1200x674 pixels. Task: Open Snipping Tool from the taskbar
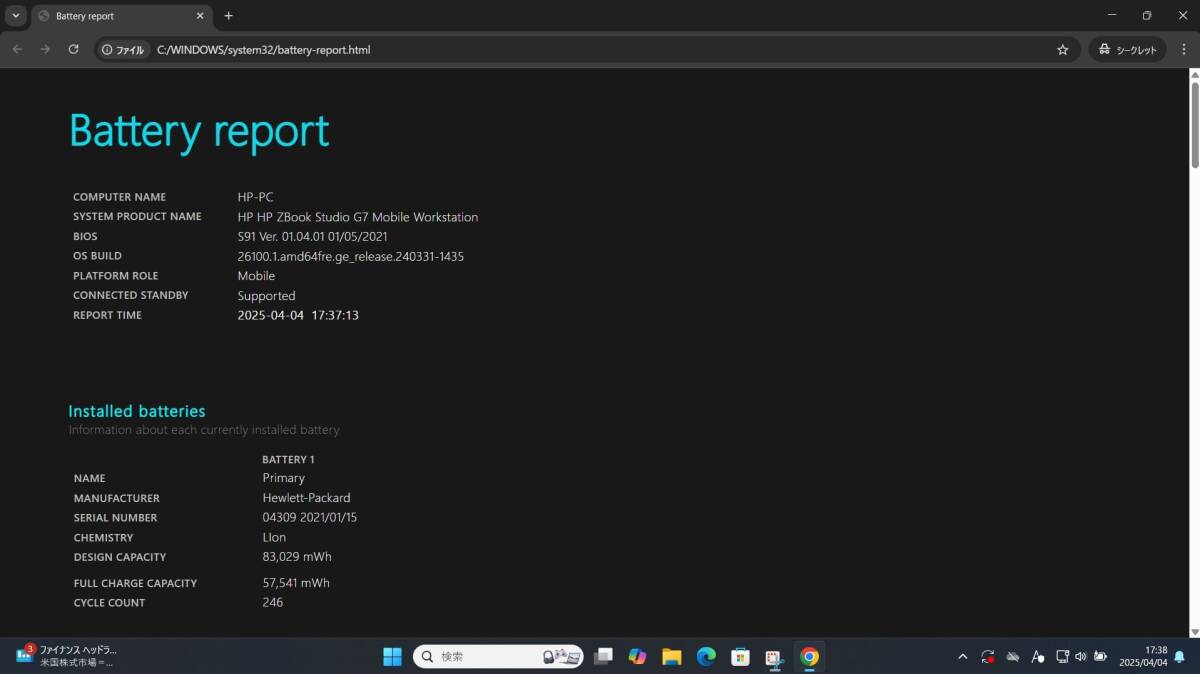774,657
